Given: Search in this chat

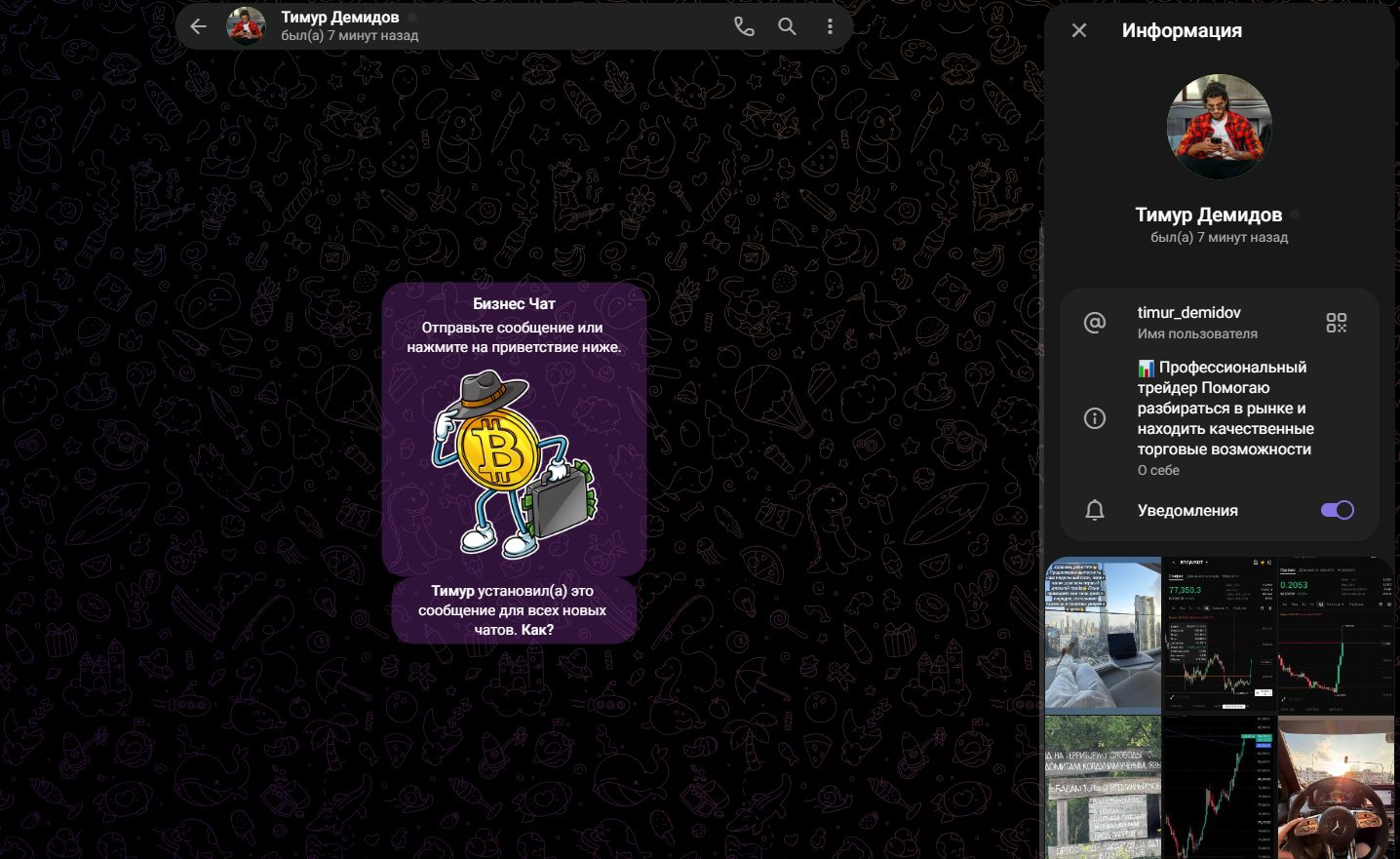Looking at the screenshot, I should [x=787, y=27].
